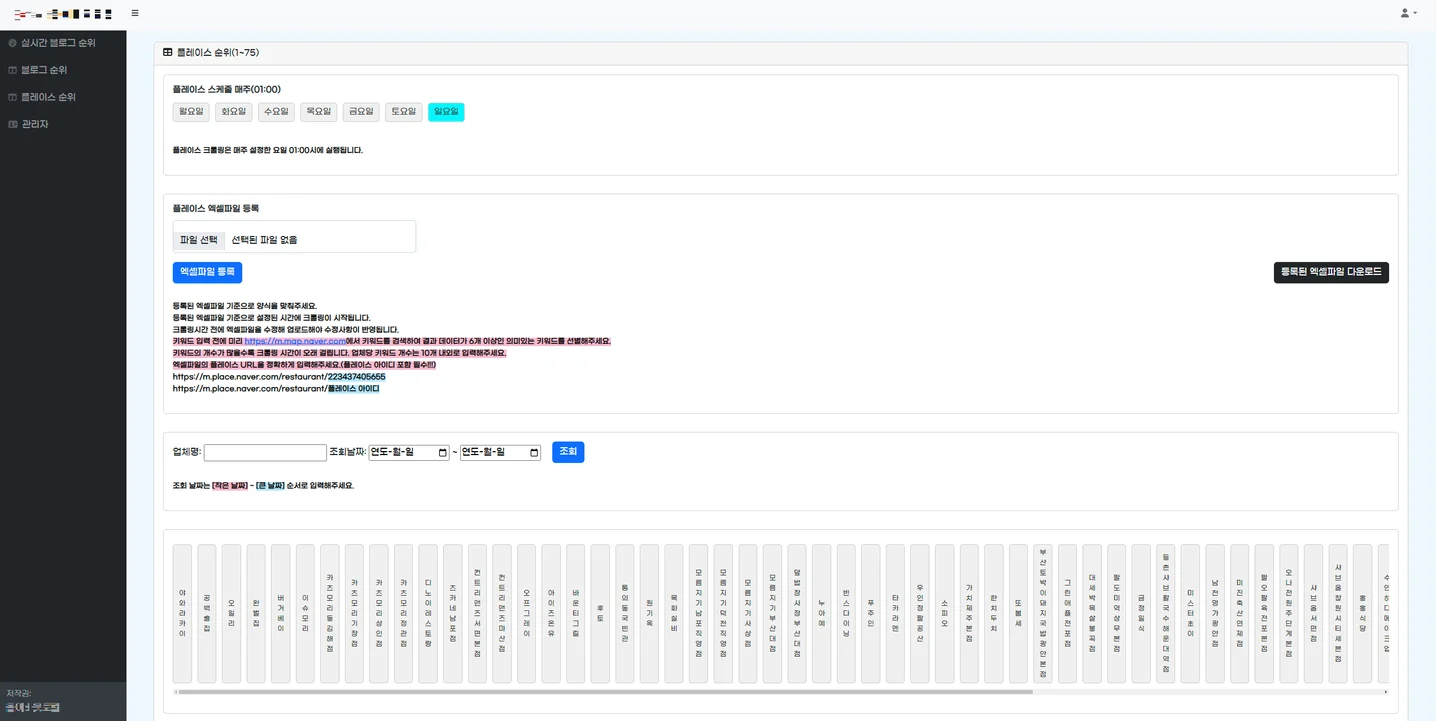The width and height of the screenshot is (1436, 721).
Task: Click the 파일 선택 file chooser button
Action: tap(199, 240)
